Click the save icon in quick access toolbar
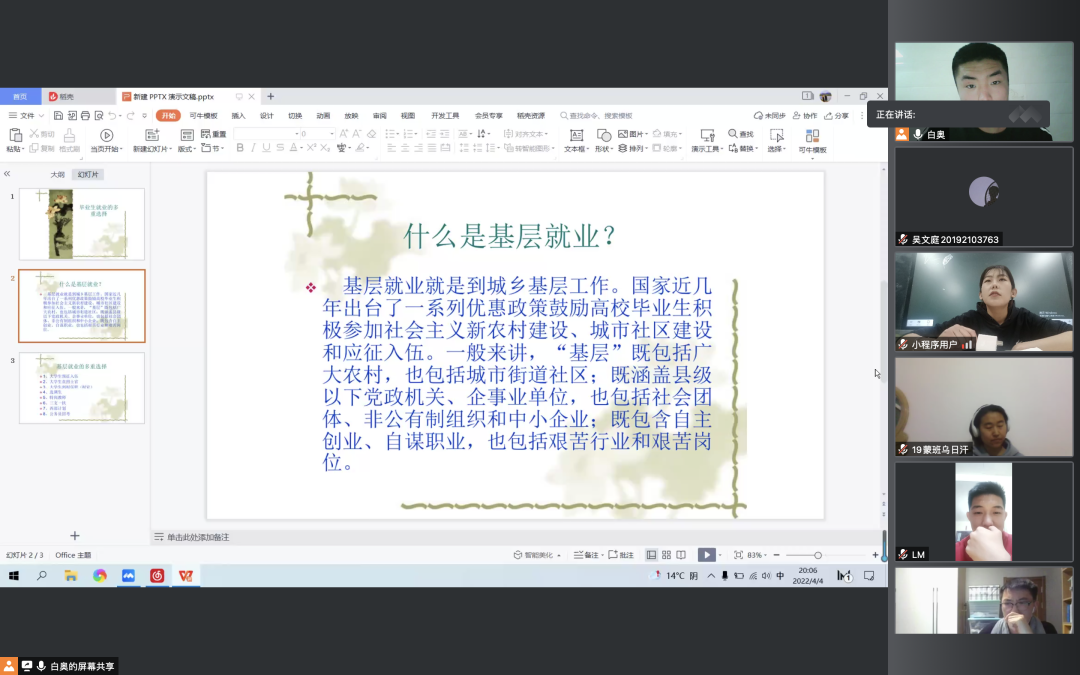This screenshot has height=675, width=1080. pos(56,116)
